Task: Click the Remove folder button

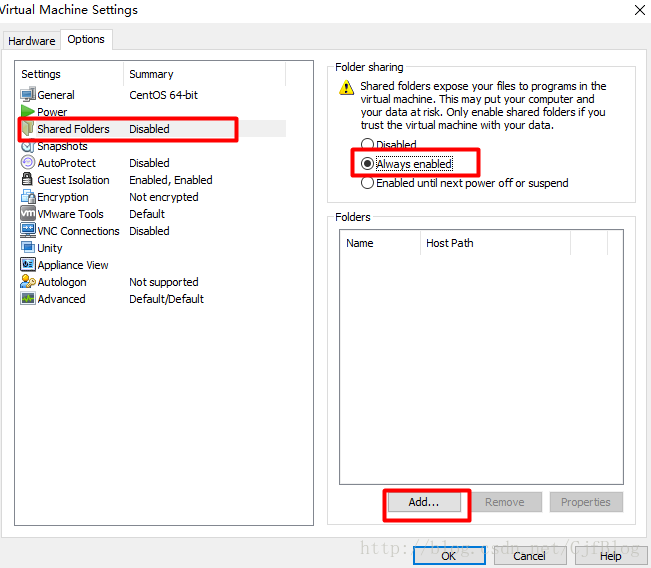Action: [x=505, y=502]
